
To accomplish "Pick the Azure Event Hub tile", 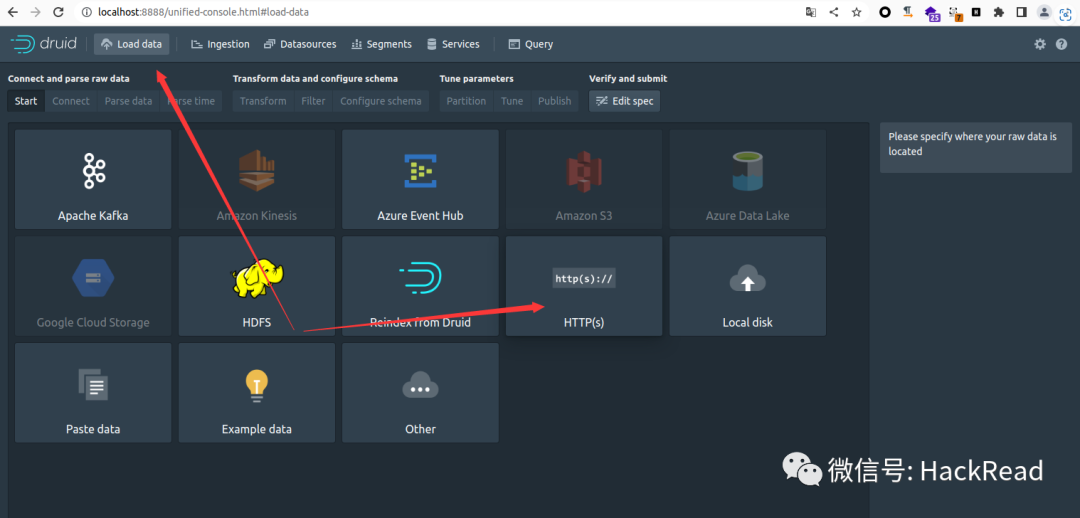I will [x=420, y=179].
